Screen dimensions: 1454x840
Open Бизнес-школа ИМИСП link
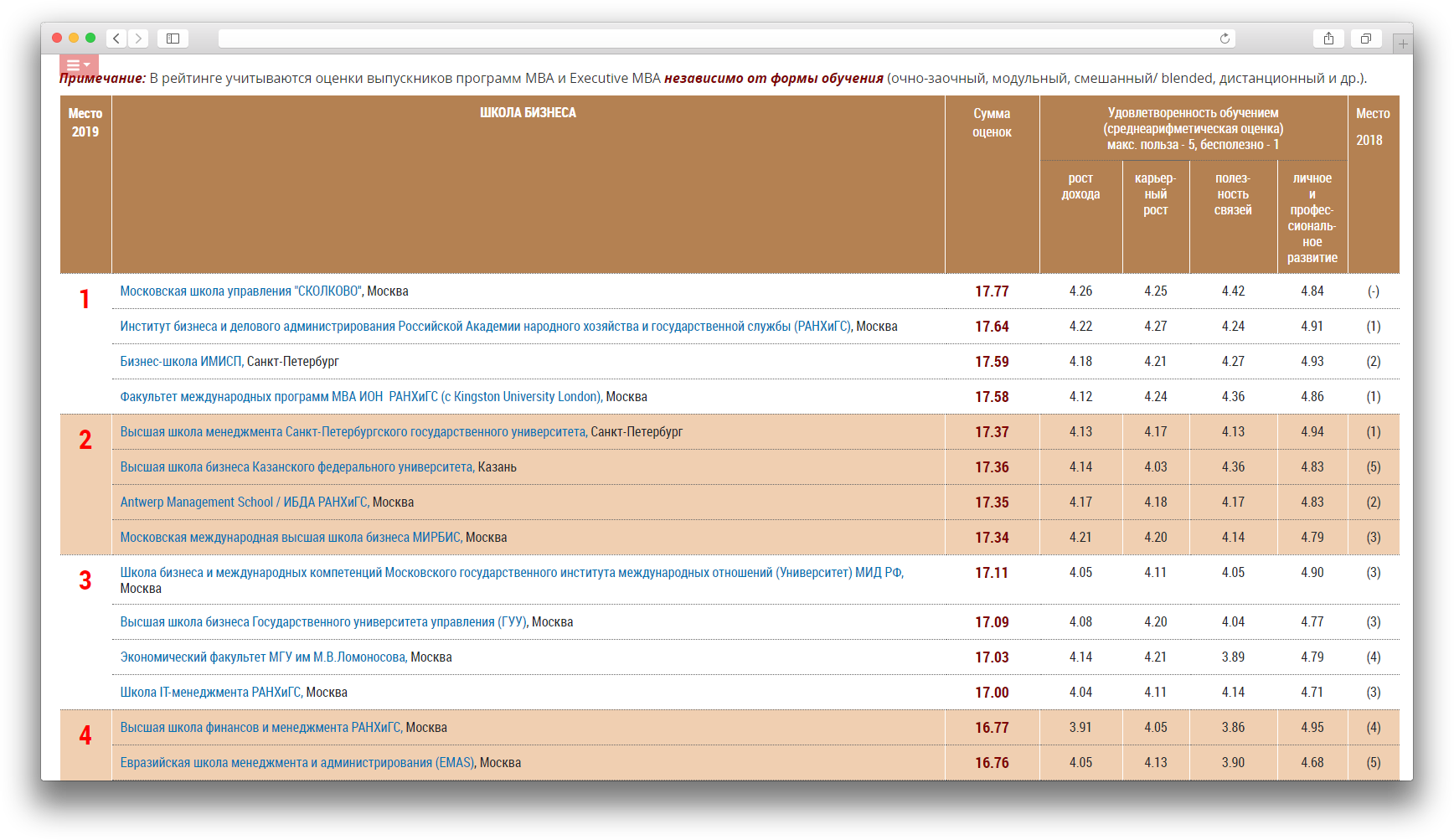180,362
